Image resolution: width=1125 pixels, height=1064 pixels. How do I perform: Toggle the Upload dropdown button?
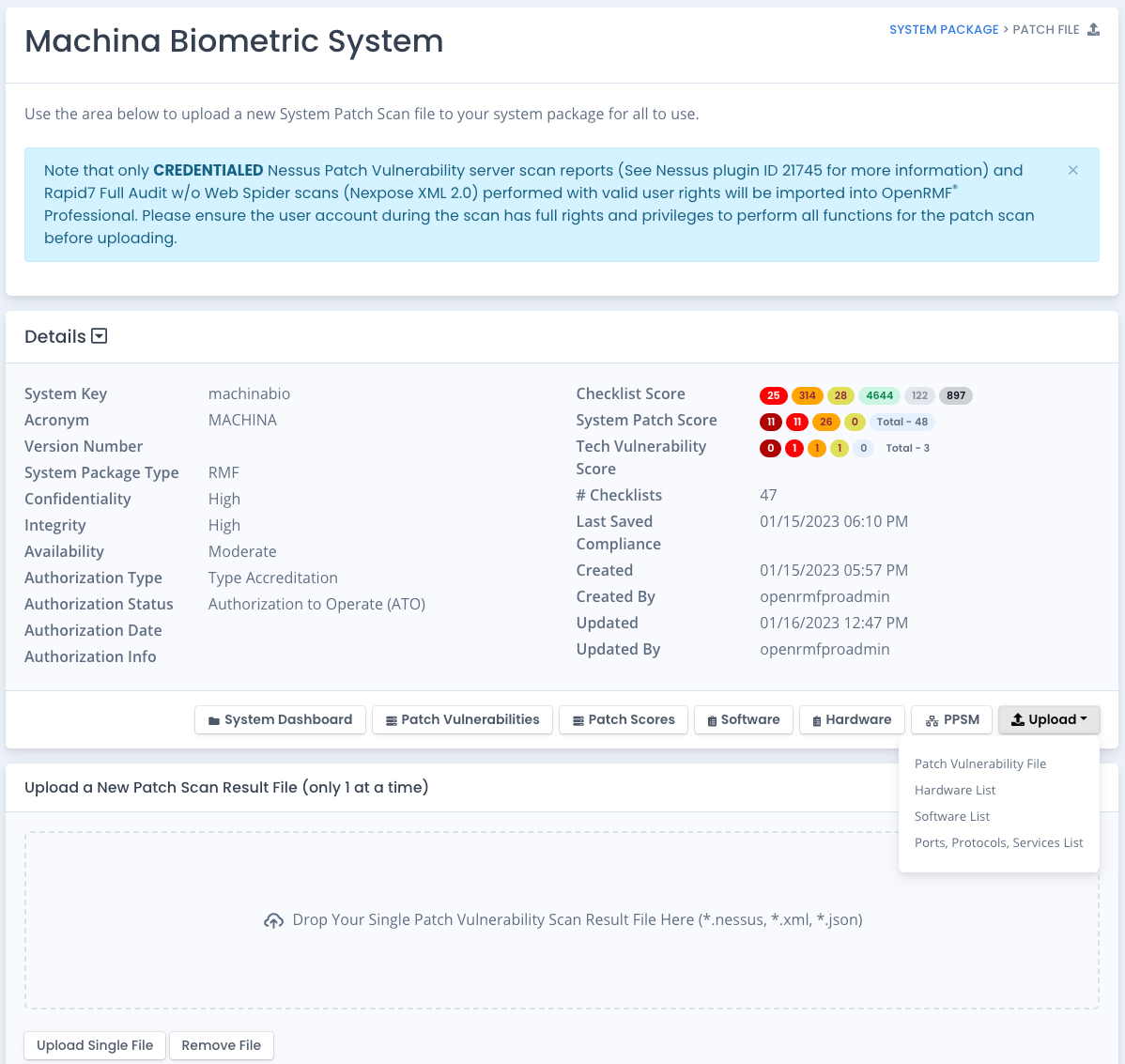pos(1049,719)
